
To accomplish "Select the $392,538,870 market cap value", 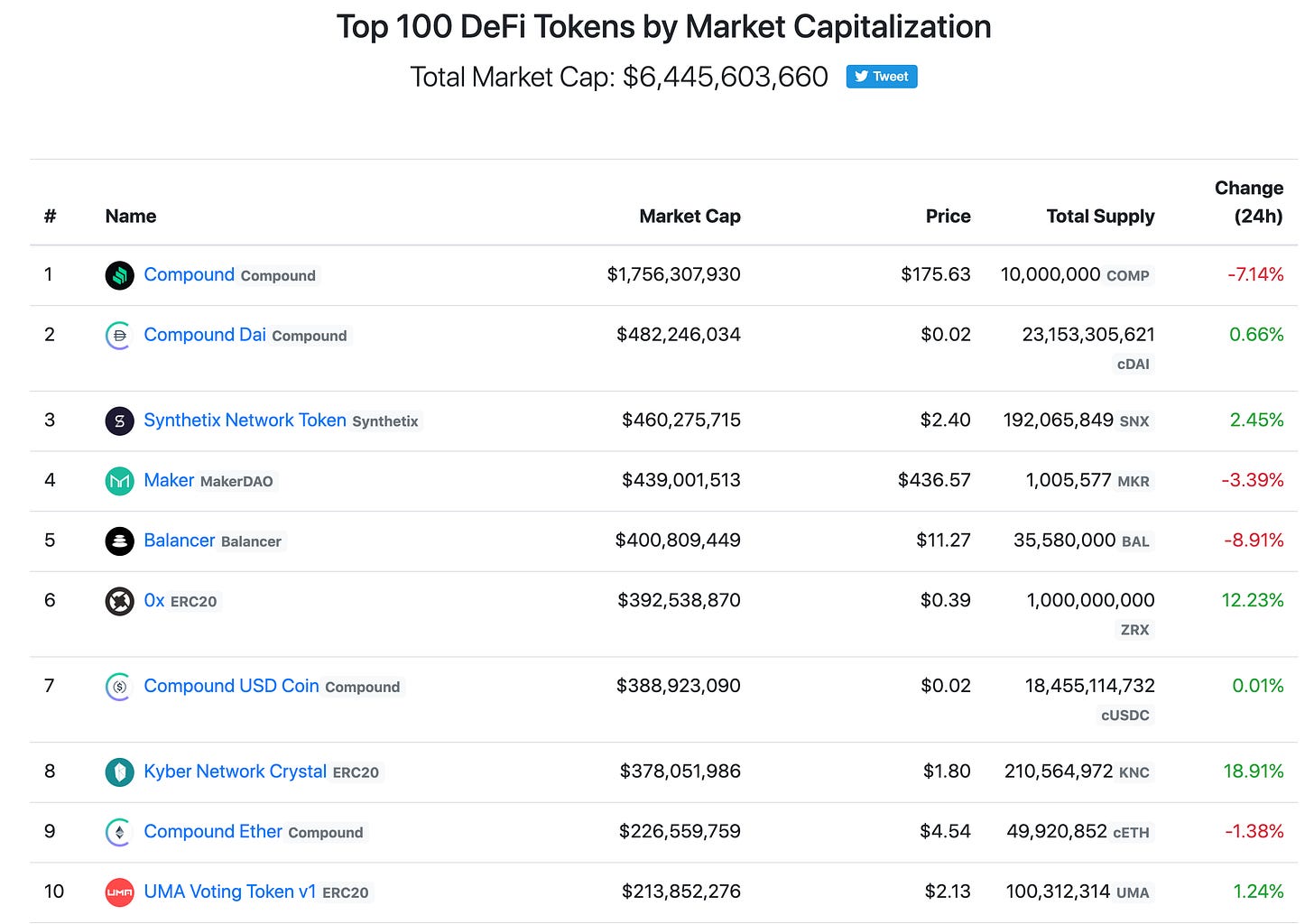I will point(679,600).
